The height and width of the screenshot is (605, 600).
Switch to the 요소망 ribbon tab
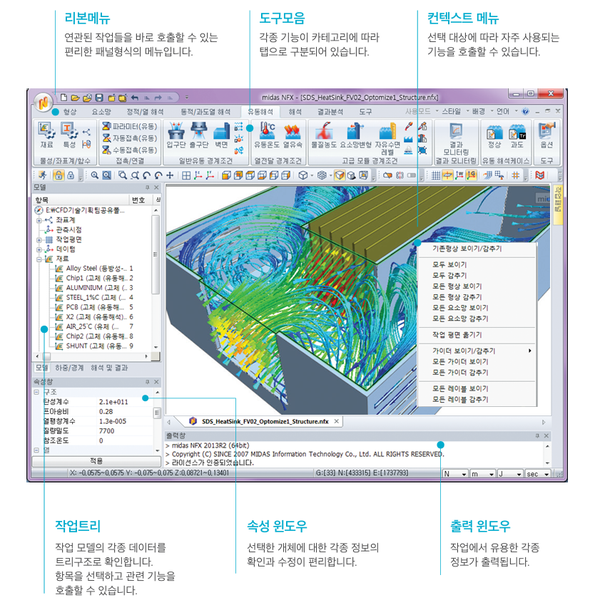pyautogui.click(x=101, y=112)
